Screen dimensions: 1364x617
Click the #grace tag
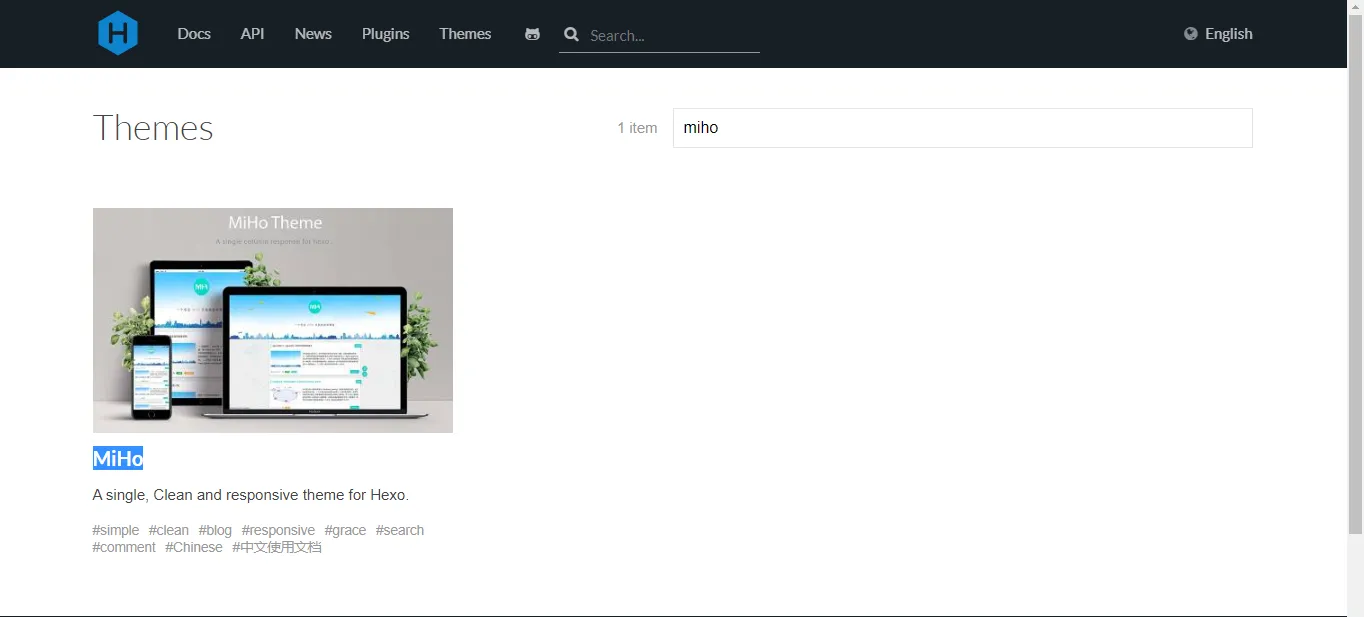coord(345,530)
